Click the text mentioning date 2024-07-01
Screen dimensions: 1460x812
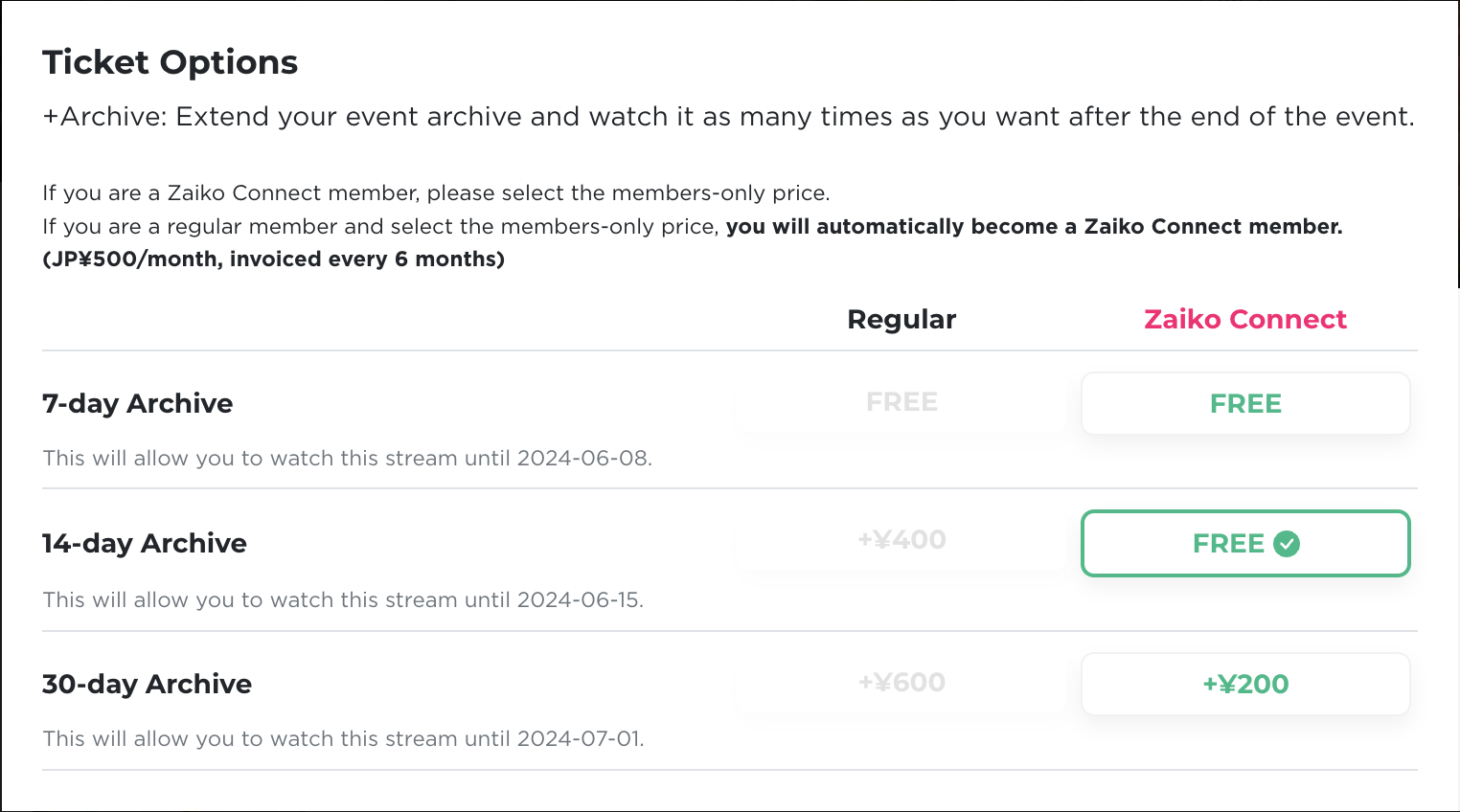(x=343, y=739)
